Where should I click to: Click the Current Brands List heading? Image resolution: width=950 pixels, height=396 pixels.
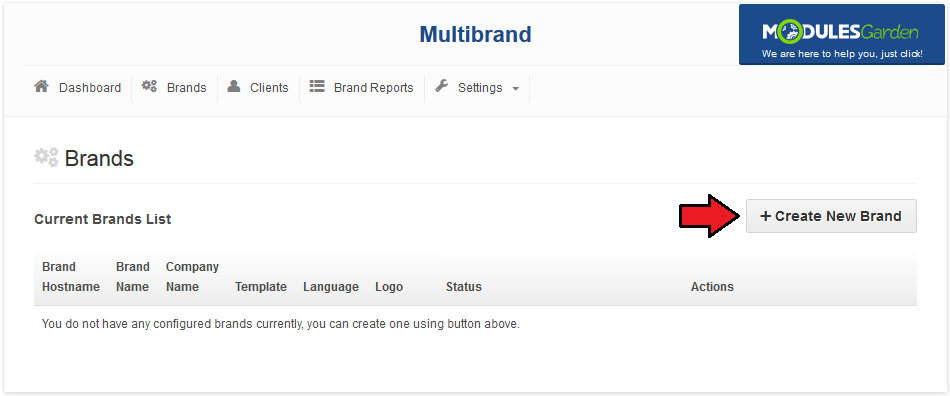102,219
